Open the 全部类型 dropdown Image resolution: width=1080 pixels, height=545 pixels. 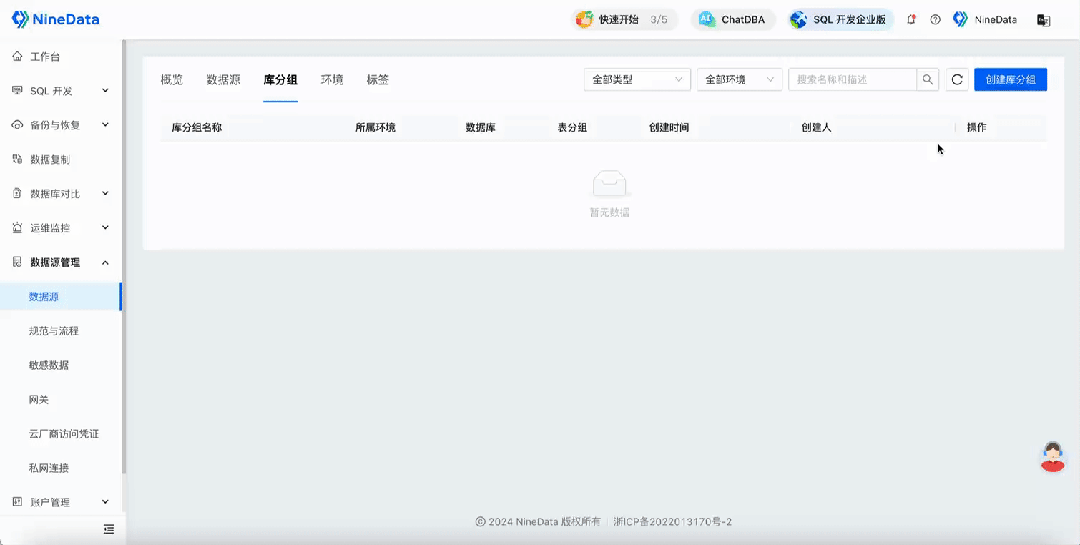click(637, 79)
